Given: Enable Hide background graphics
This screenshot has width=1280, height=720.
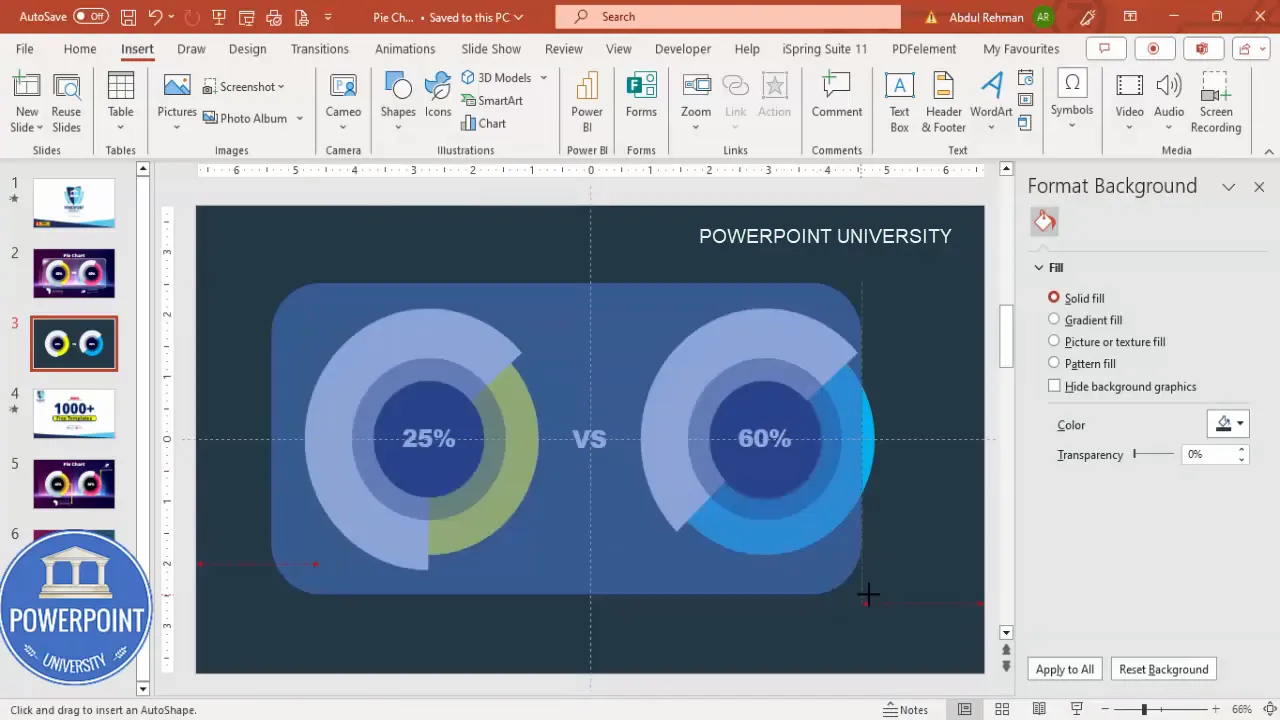Looking at the screenshot, I should (1054, 386).
